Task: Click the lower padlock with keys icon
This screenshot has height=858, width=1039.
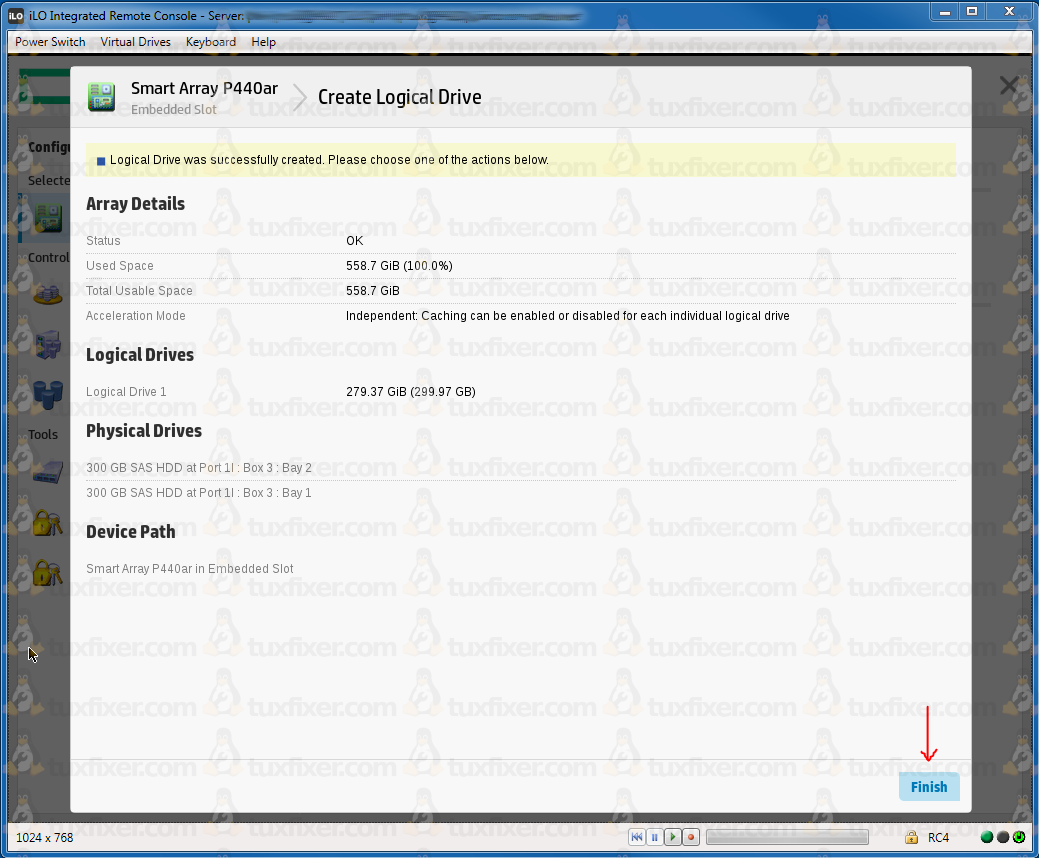Action: (x=47, y=573)
